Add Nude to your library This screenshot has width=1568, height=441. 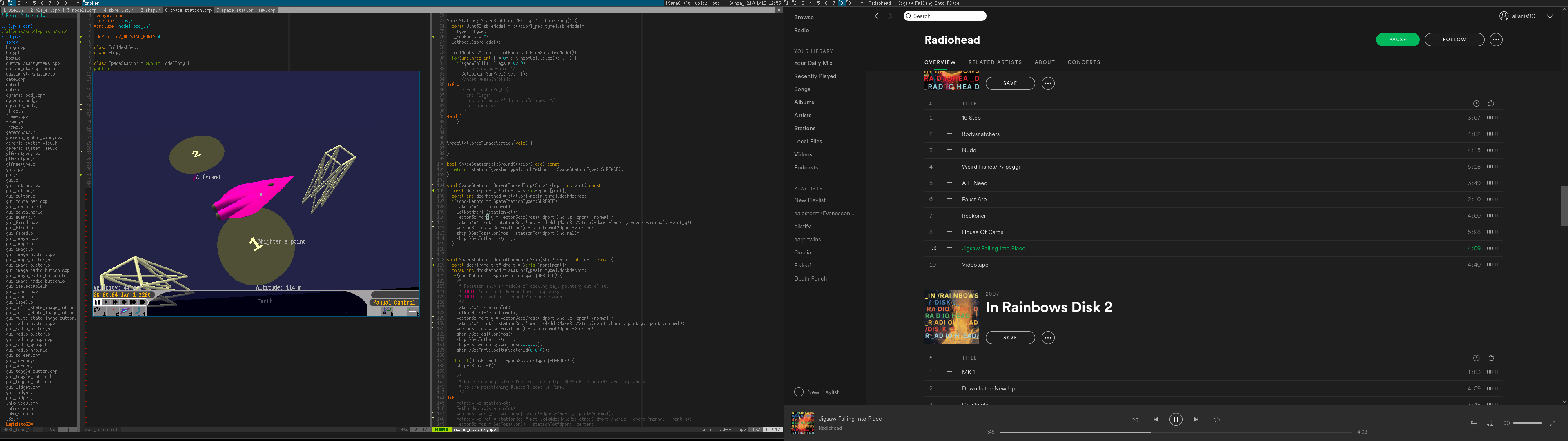click(948, 150)
